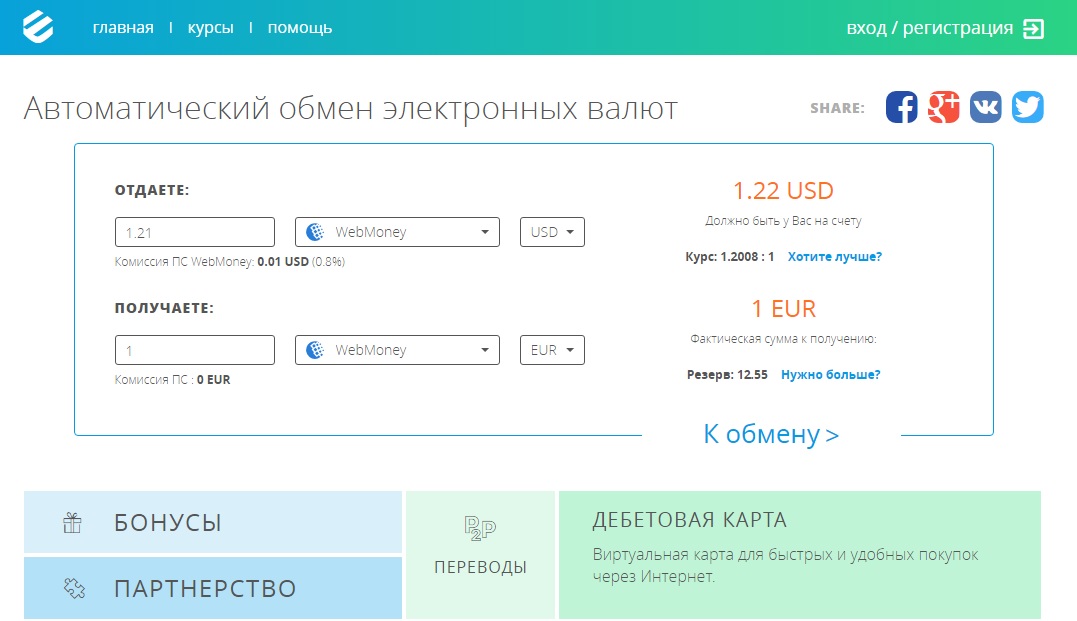
Task: Open the login/registration arrow icon
Action: (x=1033, y=28)
